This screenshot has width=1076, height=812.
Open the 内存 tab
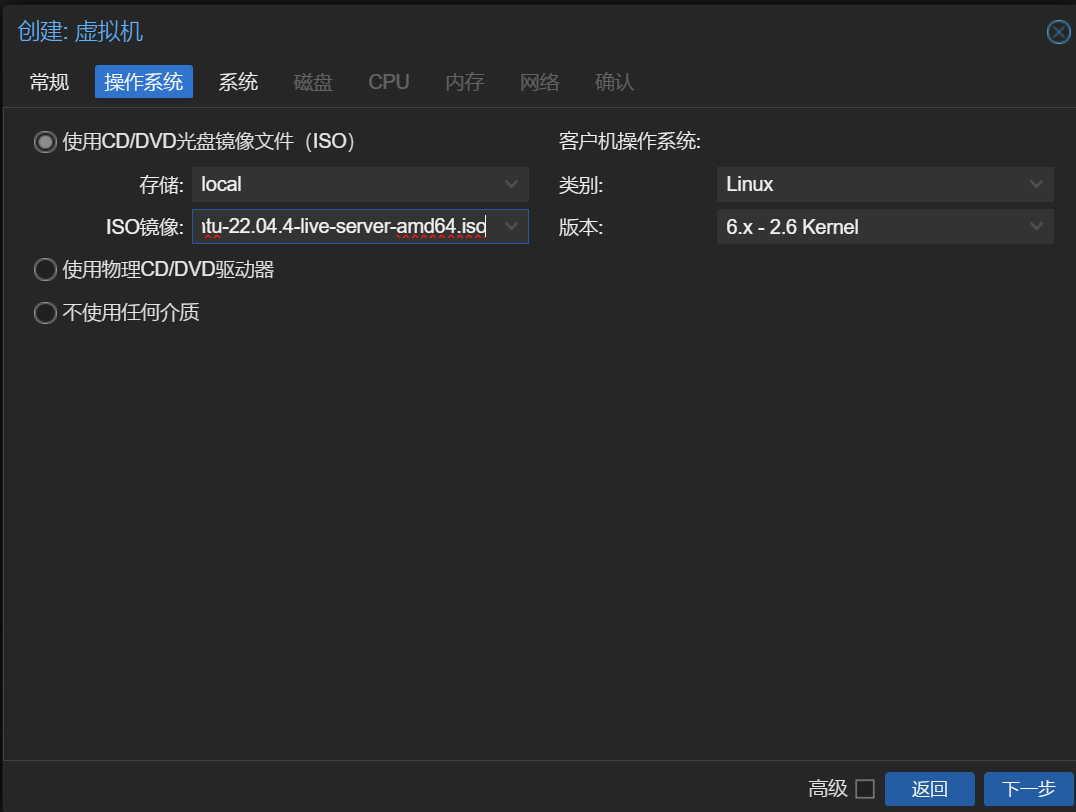pyautogui.click(x=465, y=82)
